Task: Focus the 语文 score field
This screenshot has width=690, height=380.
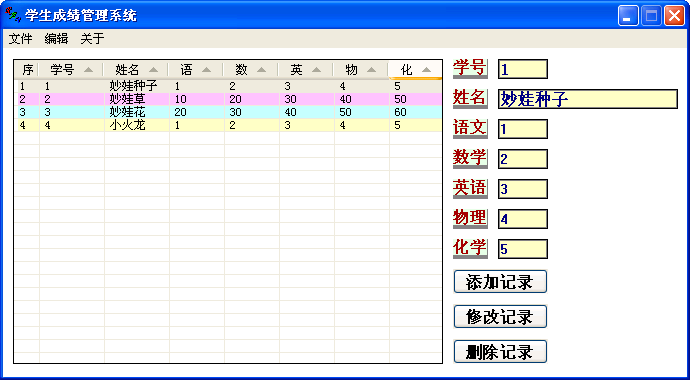Action: click(523, 129)
